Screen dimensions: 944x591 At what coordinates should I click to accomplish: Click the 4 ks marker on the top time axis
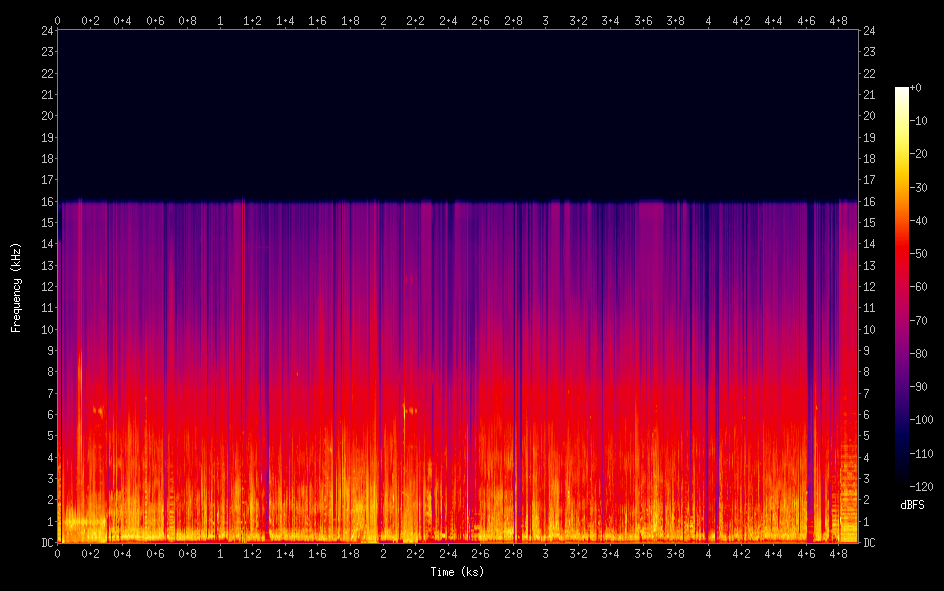click(708, 20)
